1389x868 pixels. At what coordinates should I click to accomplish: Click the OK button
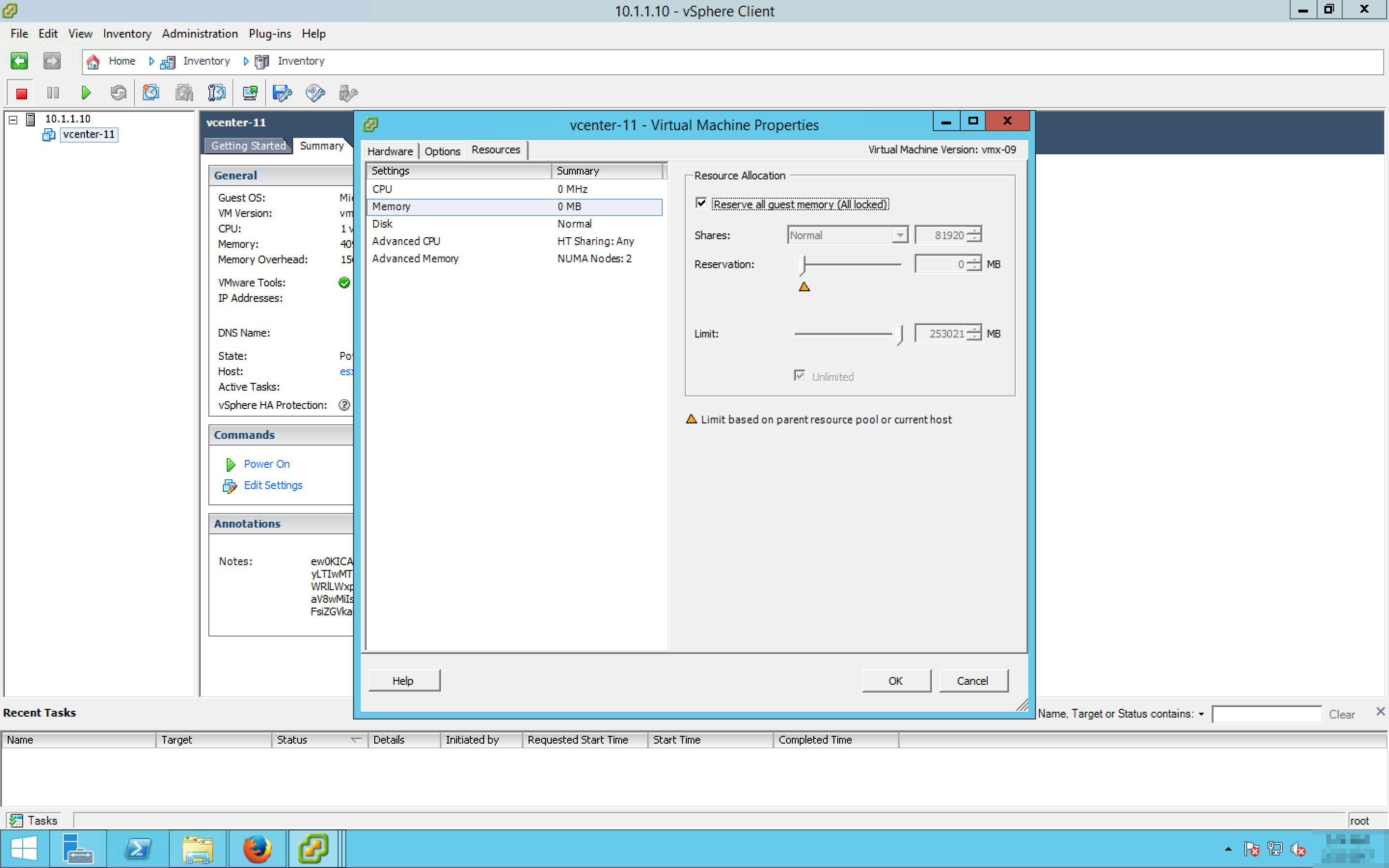point(896,681)
